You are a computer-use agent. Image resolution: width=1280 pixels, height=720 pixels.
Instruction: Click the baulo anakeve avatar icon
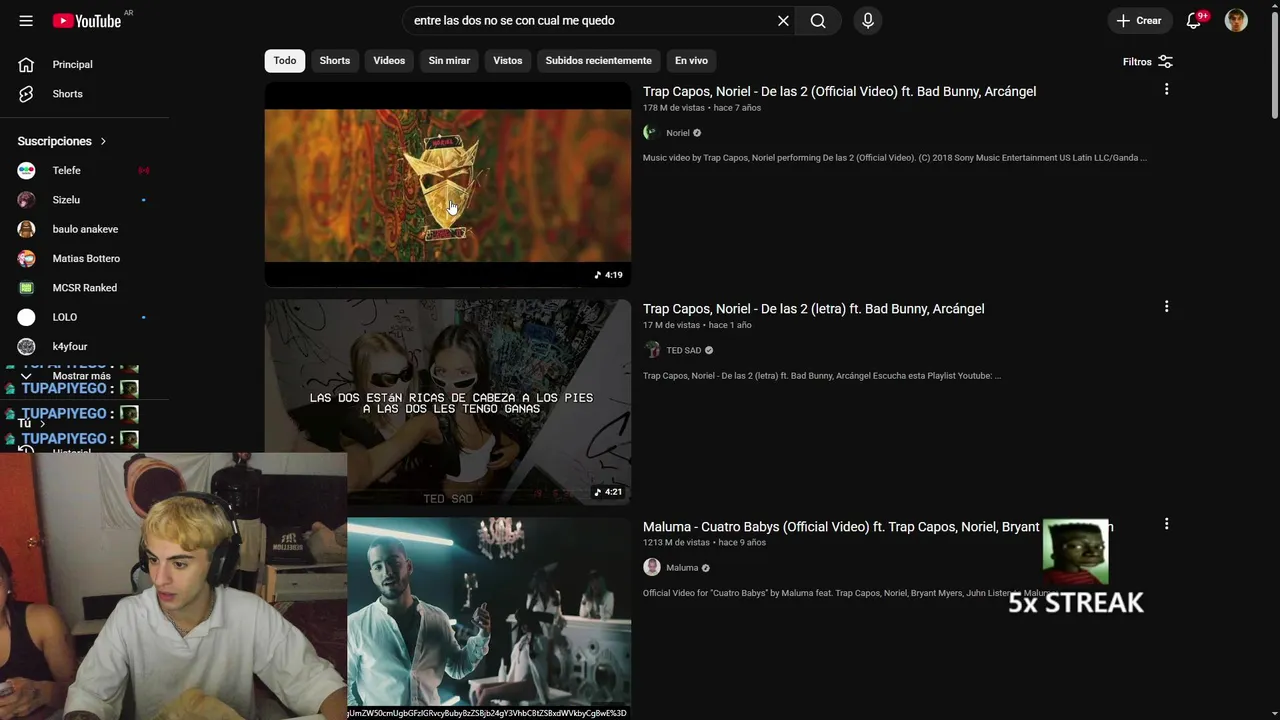click(27, 229)
